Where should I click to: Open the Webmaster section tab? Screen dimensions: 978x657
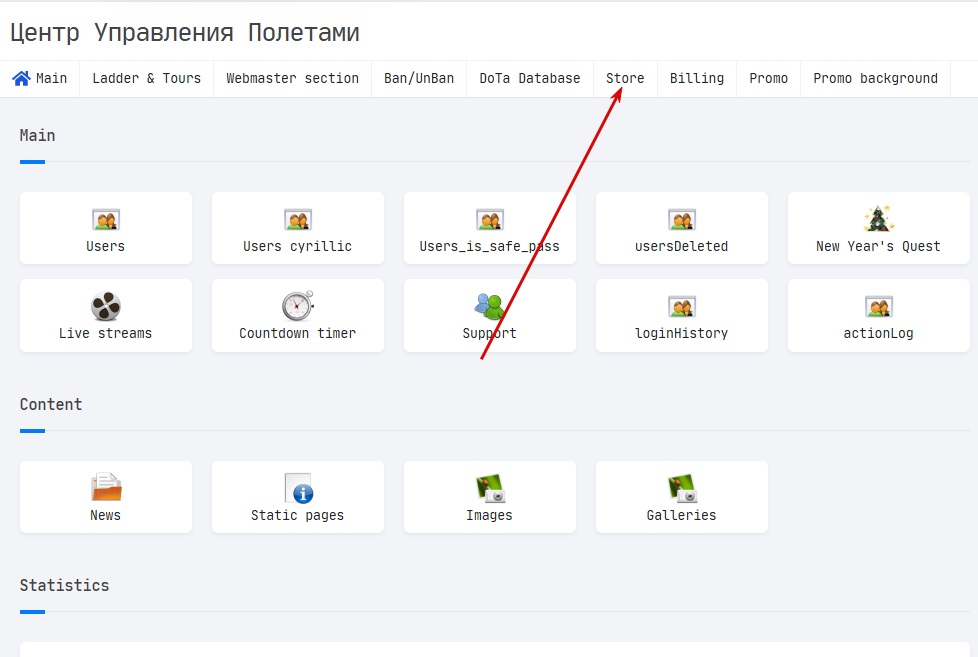point(293,79)
